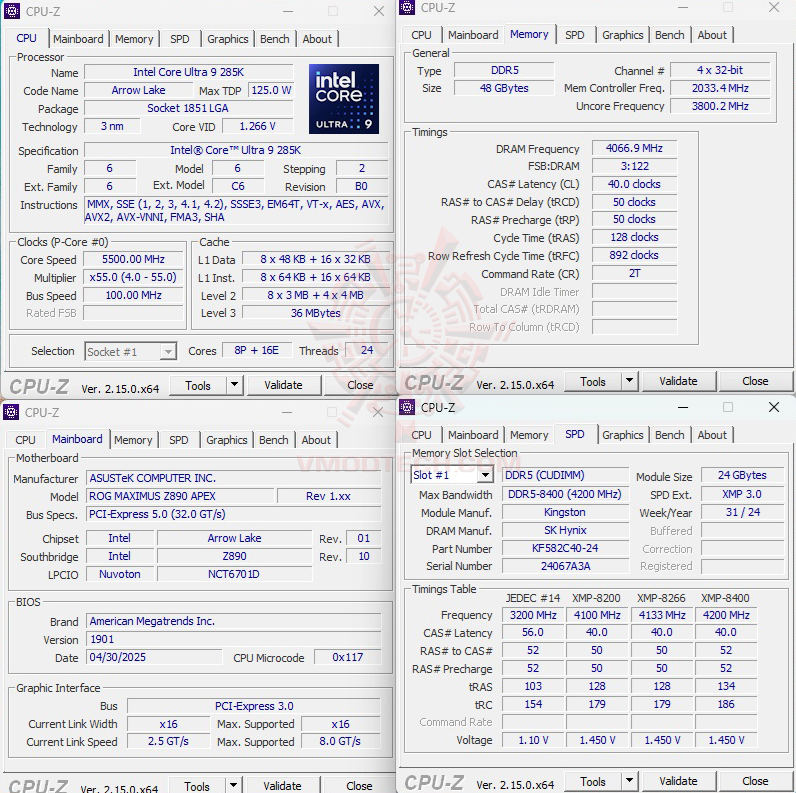Click the Level 3 cache value 36 MBytes
796x793 pixels.
(315, 313)
